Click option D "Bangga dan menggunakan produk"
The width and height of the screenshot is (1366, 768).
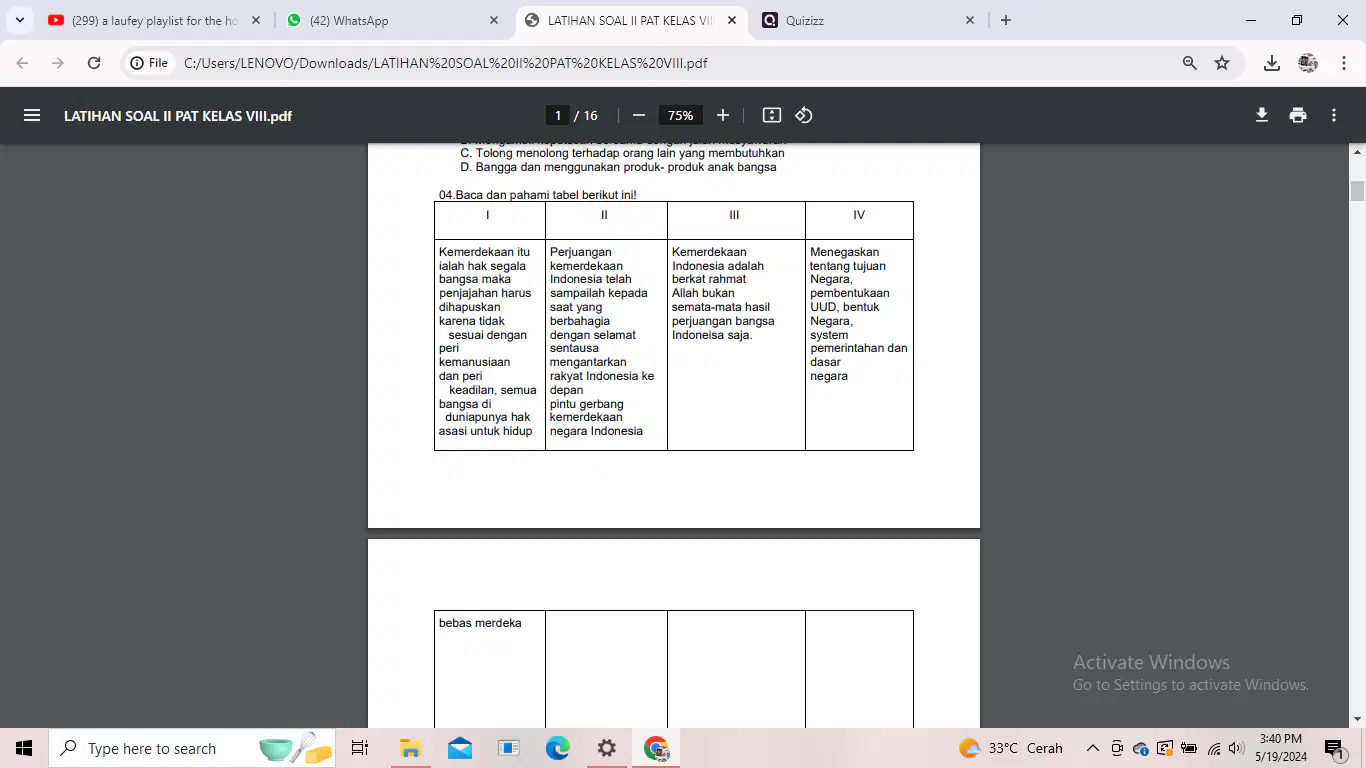click(618, 167)
